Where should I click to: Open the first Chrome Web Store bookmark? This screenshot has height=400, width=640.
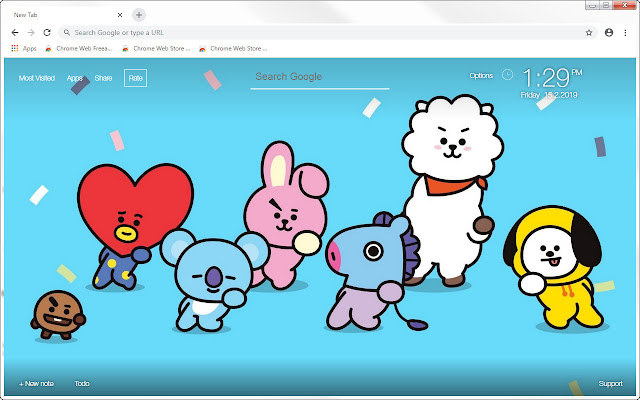(78, 49)
